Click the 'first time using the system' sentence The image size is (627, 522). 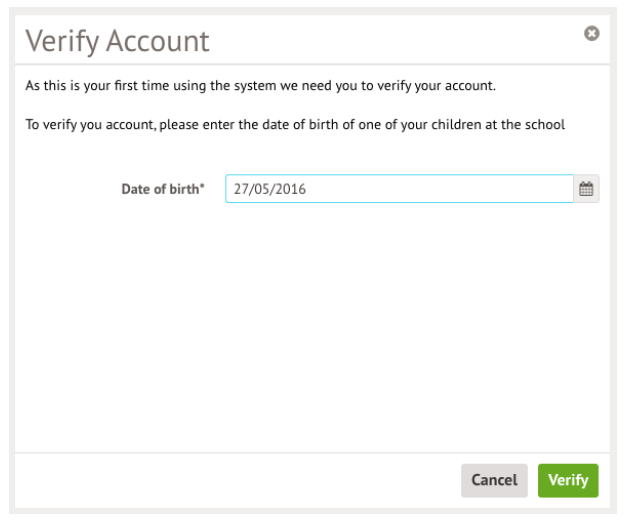coord(260,86)
